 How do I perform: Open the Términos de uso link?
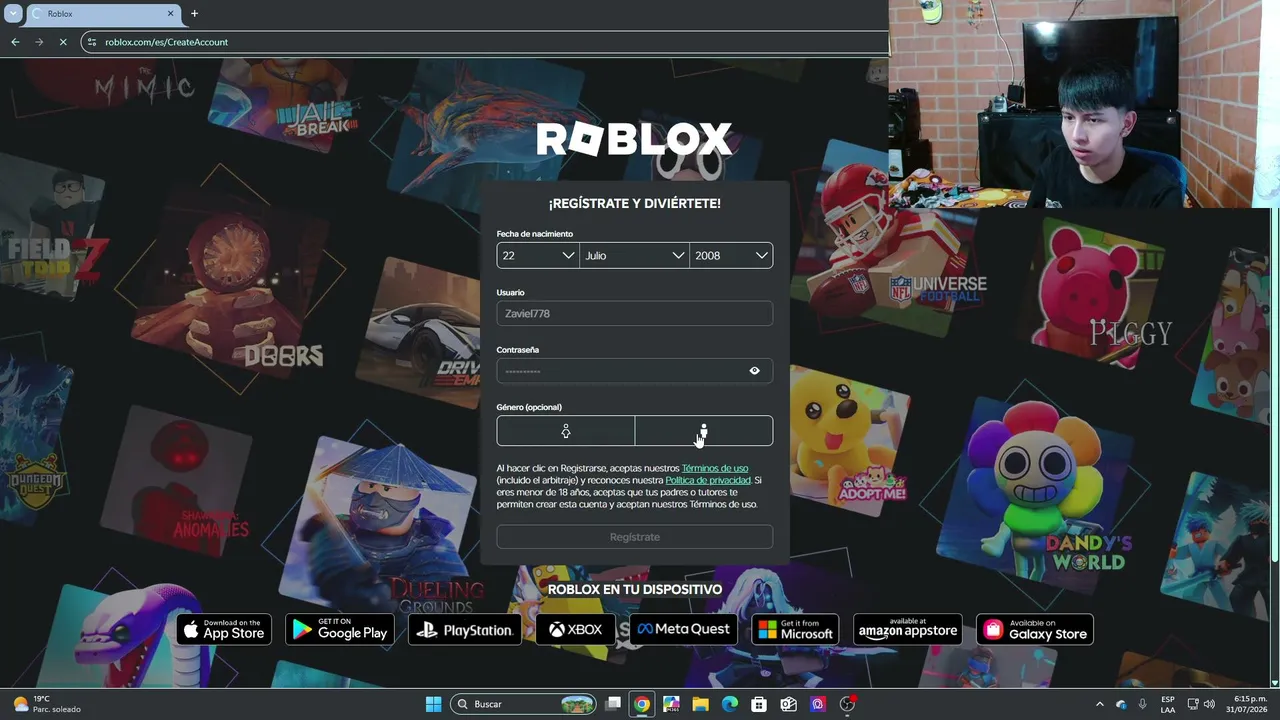point(715,468)
